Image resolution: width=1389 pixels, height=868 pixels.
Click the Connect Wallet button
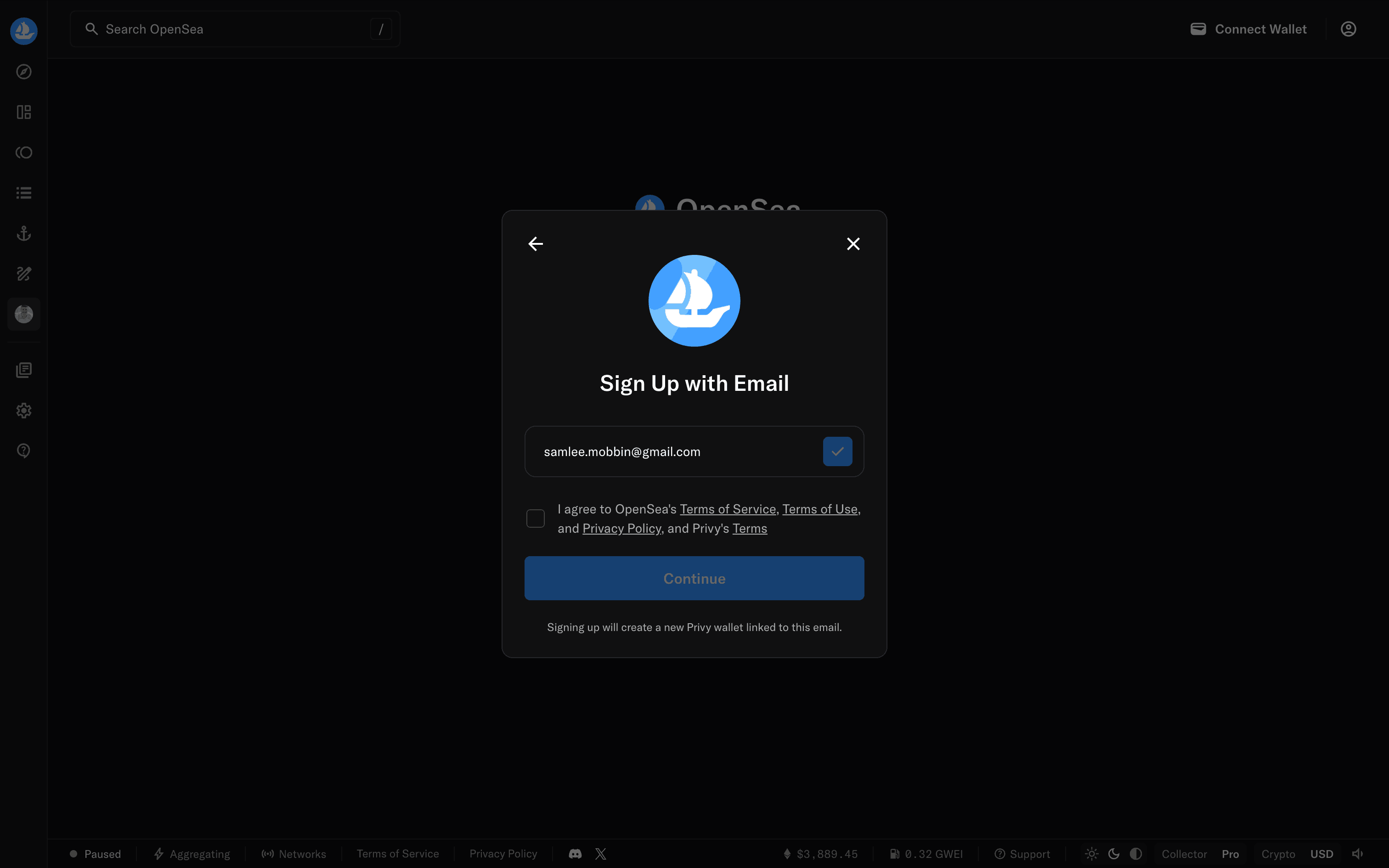tap(1249, 29)
